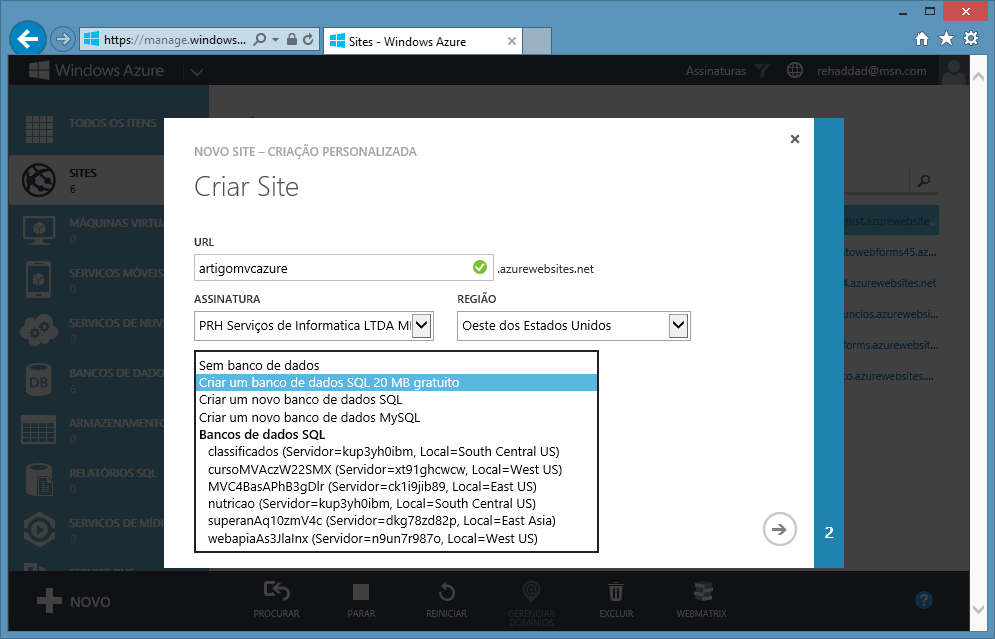Open Armazenamento table icon
The image size is (995, 639).
[39, 430]
